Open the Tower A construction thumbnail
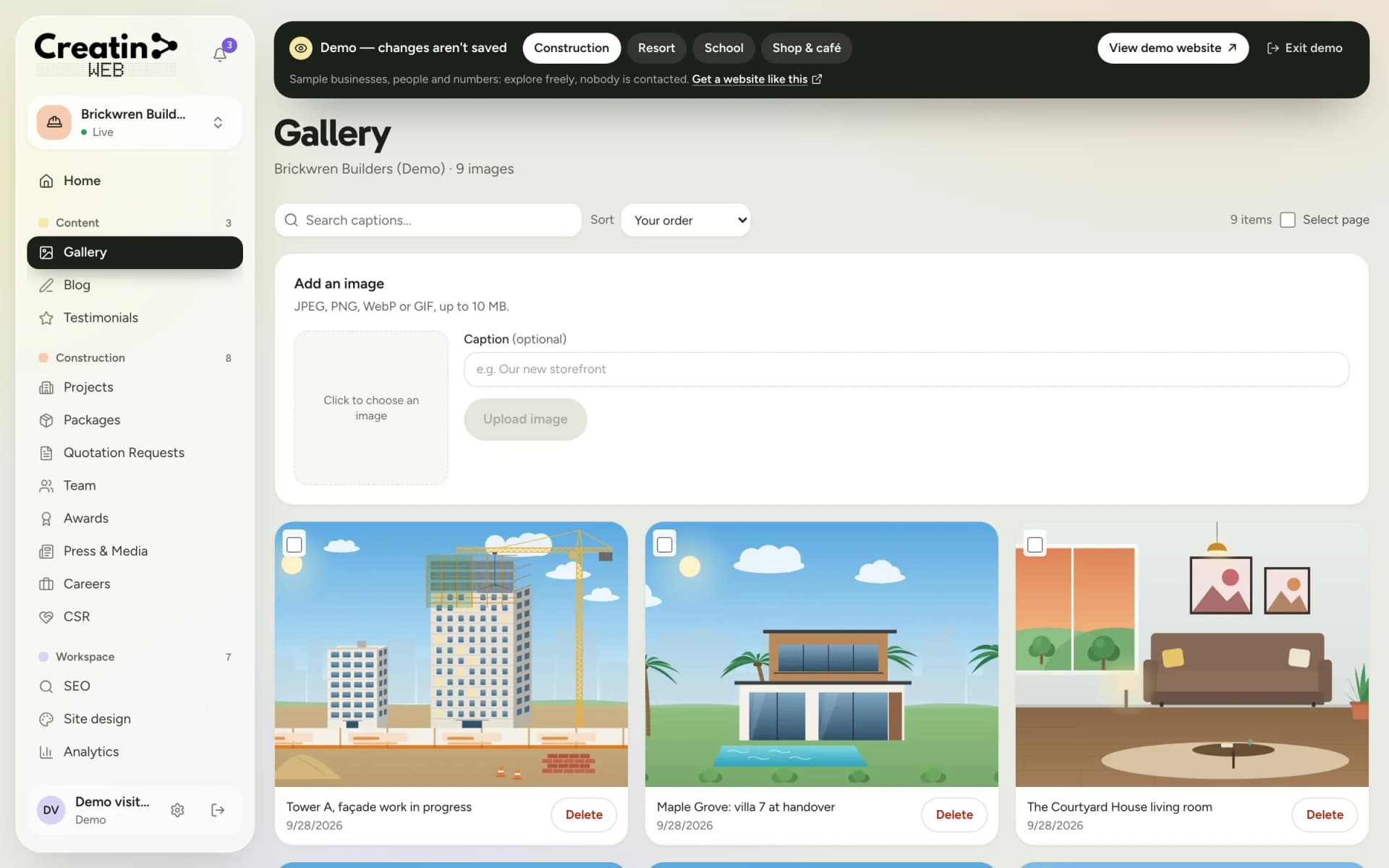1389x868 pixels. tap(451, 655)
